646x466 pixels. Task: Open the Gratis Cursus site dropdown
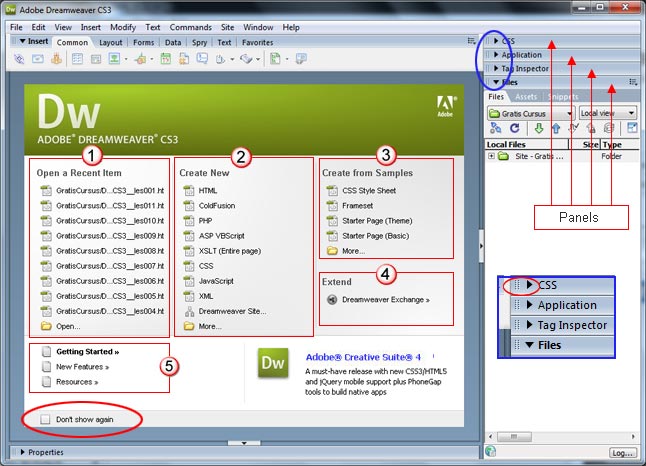(531, 113)
